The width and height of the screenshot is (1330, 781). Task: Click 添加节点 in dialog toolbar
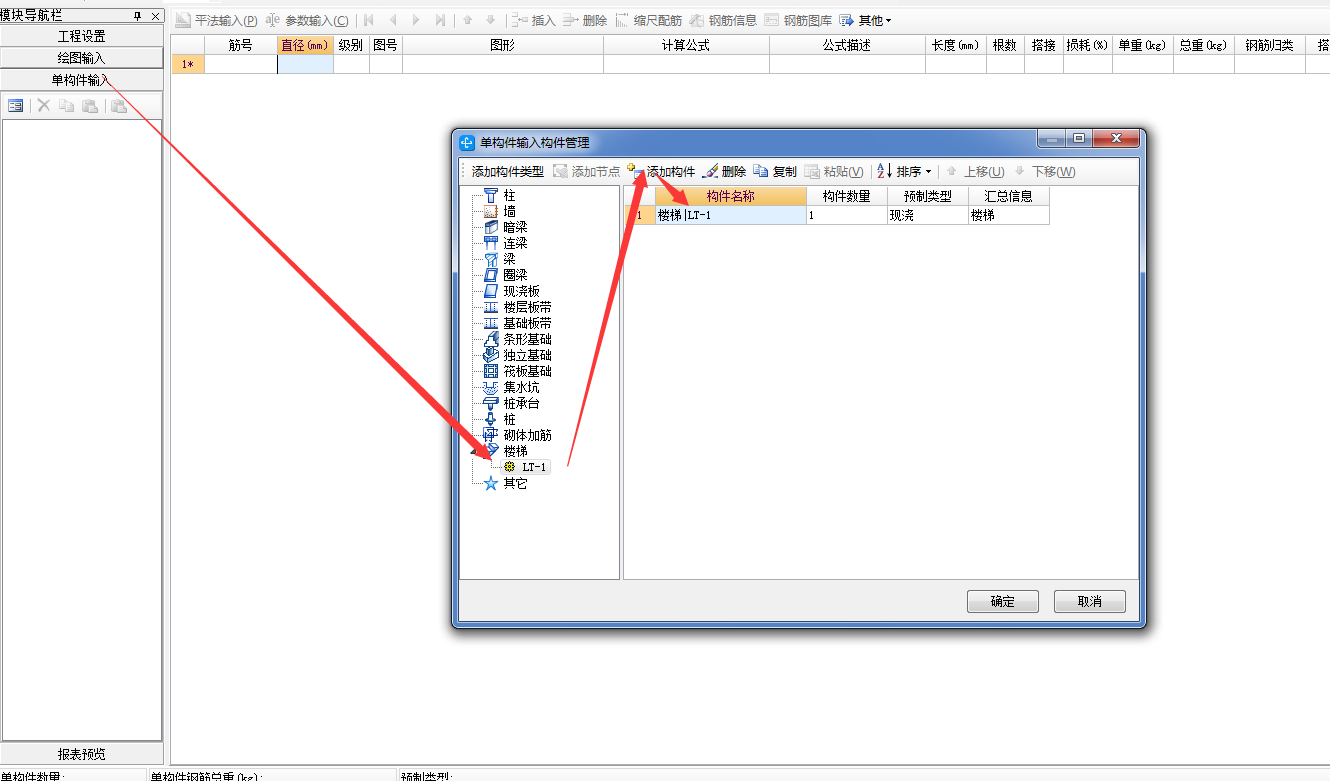(586, 171)
